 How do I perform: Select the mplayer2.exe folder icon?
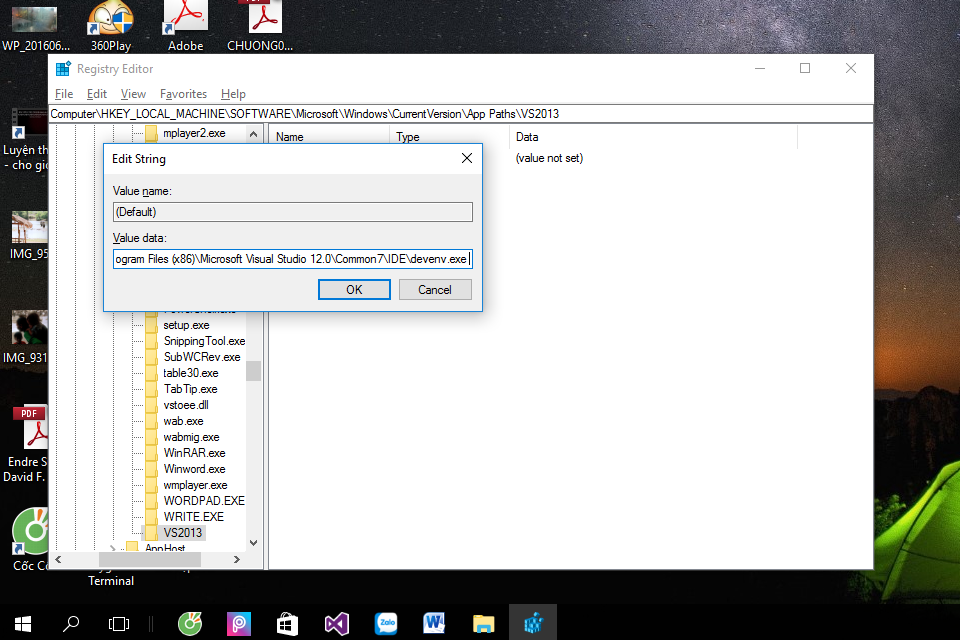click(151, 134)
